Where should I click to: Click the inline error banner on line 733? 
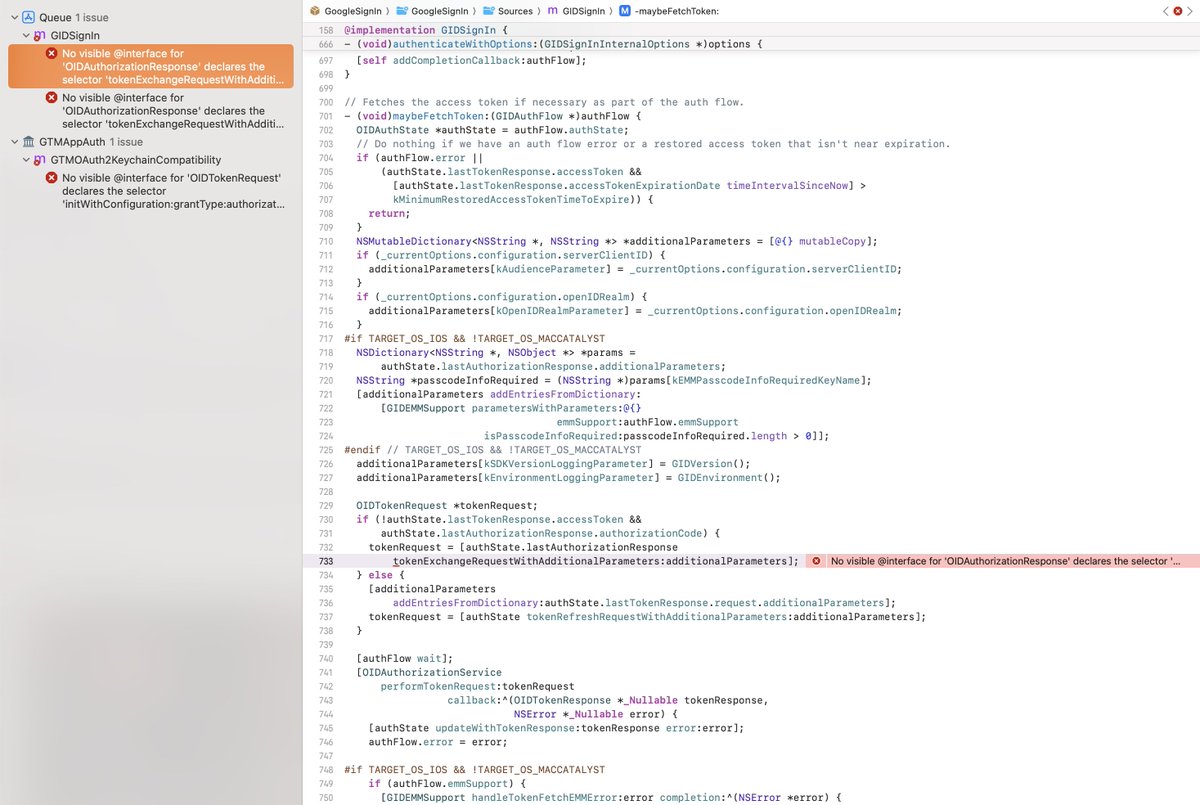(x=1003, y=561)
